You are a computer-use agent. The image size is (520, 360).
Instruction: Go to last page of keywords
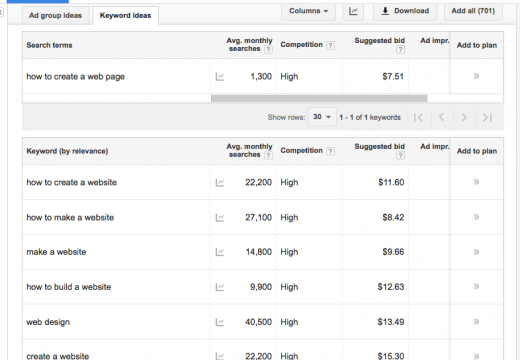click(x=487, y=117)
